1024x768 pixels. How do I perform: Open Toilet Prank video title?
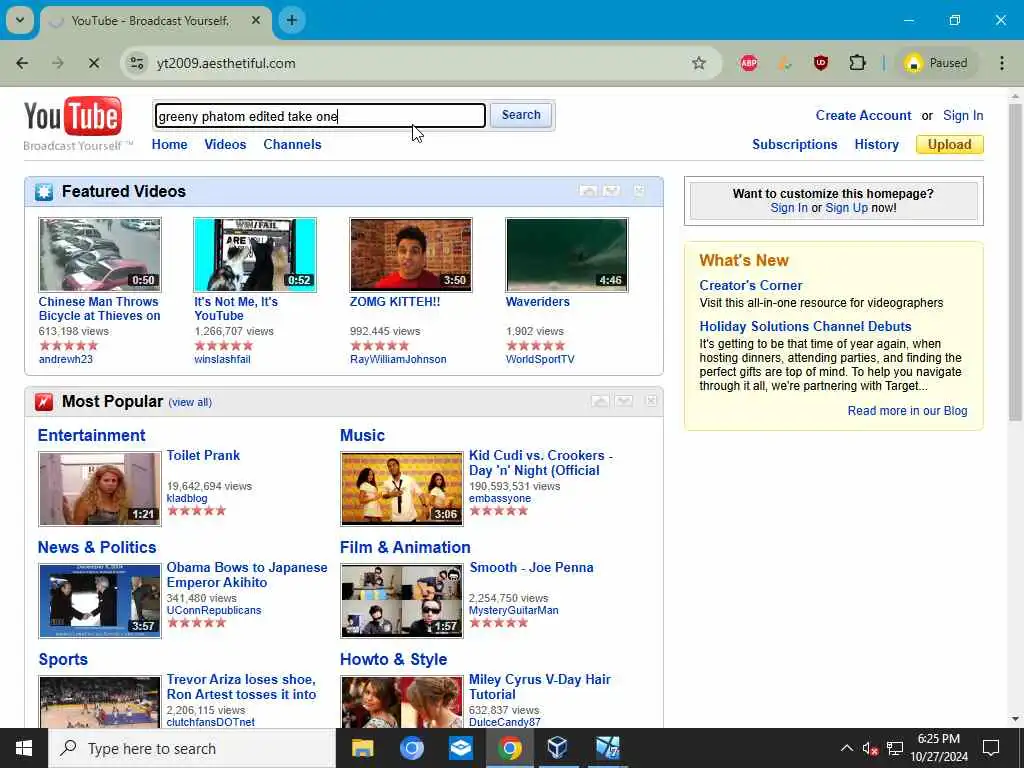click(x=203, y=455)
